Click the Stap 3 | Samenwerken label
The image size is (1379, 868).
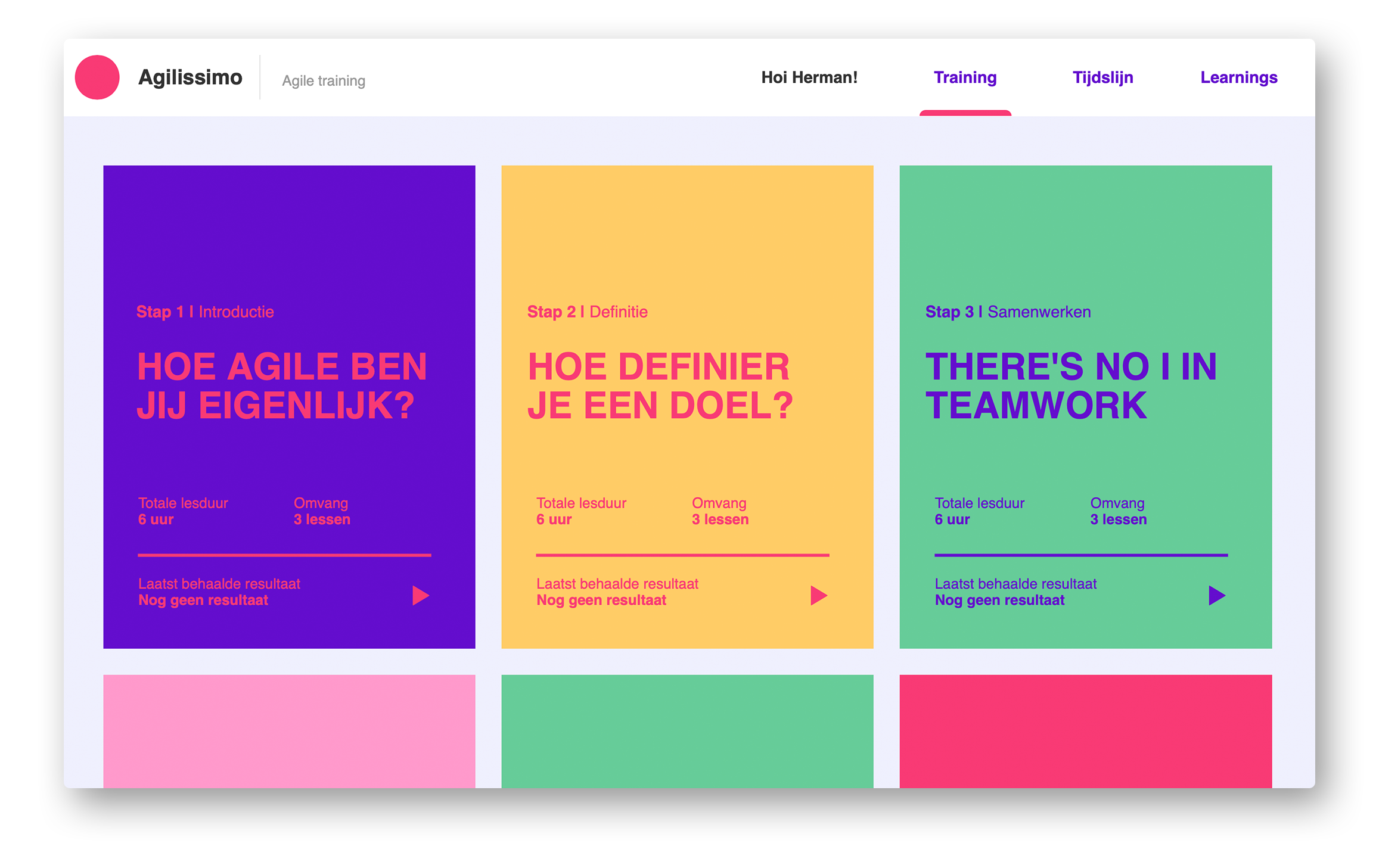[1008, 312]
